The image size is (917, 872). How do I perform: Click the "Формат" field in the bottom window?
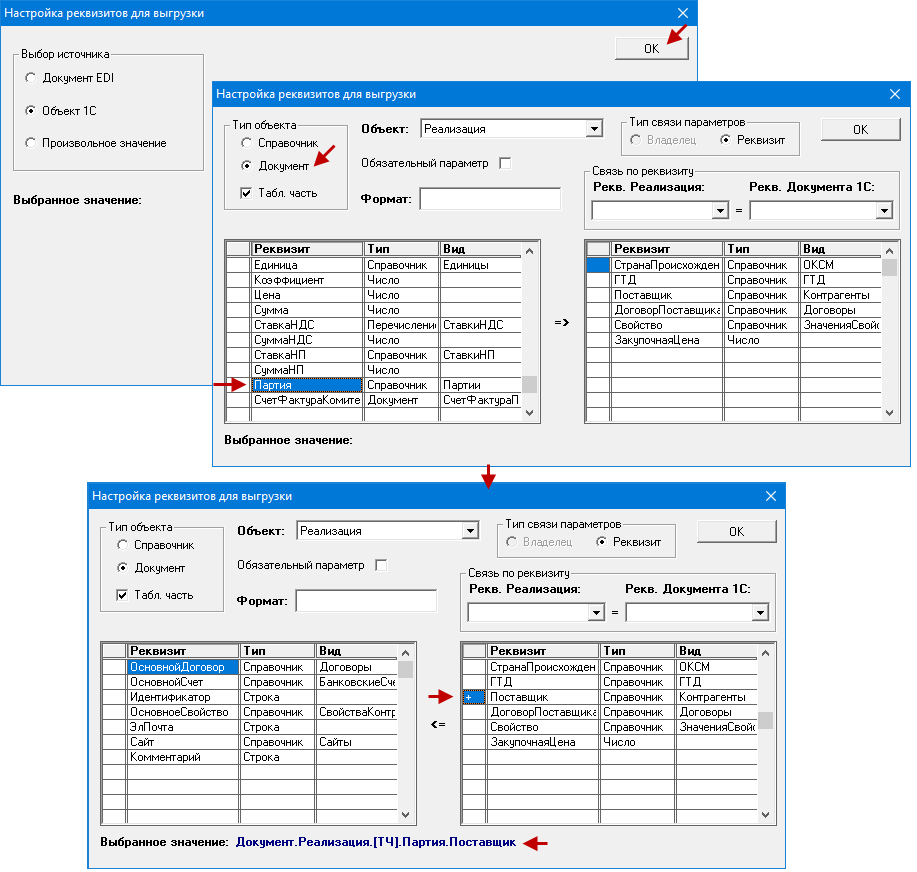tap(366, 601)
